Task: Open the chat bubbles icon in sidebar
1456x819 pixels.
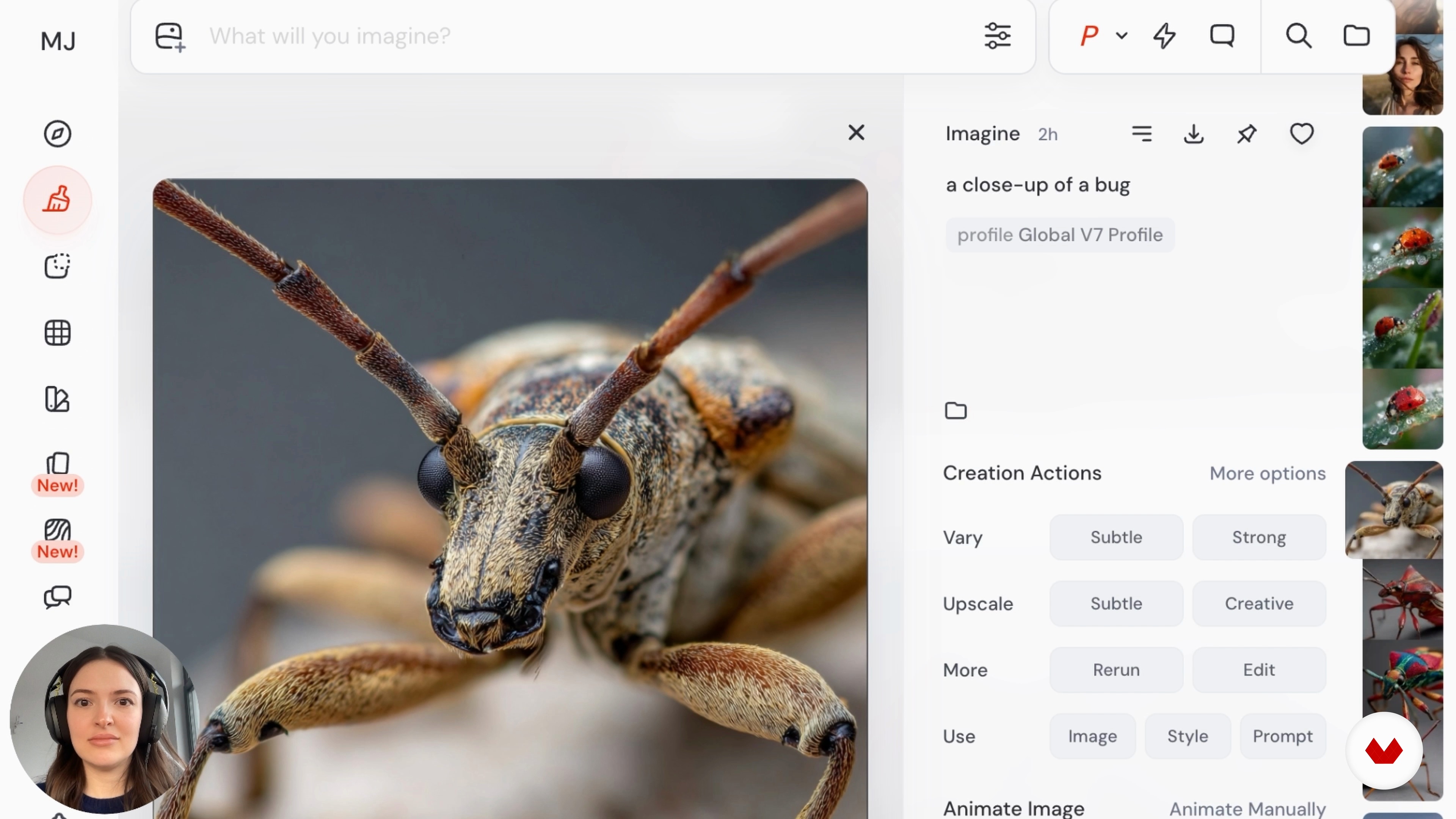Action: point(57,597)
